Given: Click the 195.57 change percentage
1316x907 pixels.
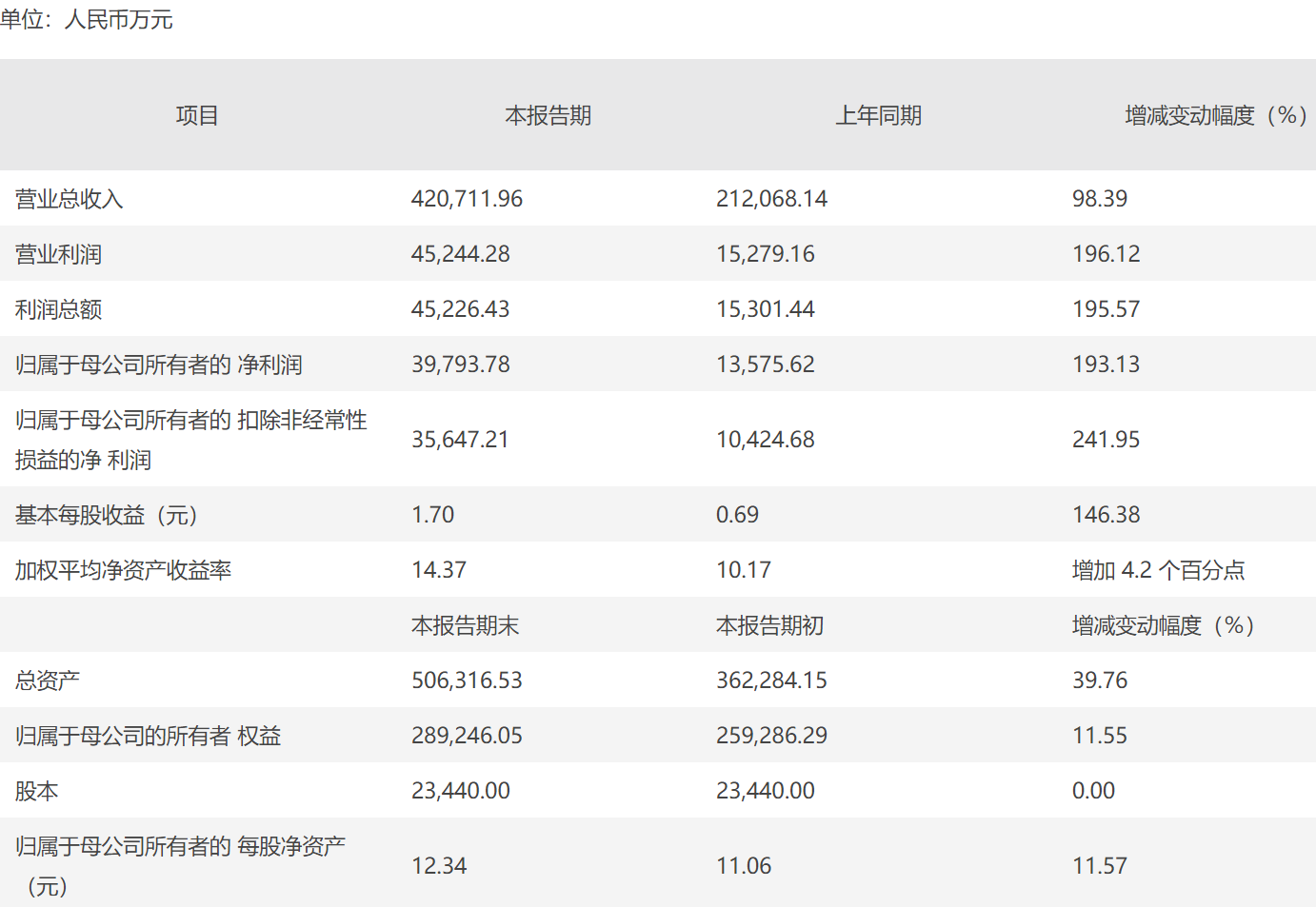Looking at the screenshot, I should 1106,309.
